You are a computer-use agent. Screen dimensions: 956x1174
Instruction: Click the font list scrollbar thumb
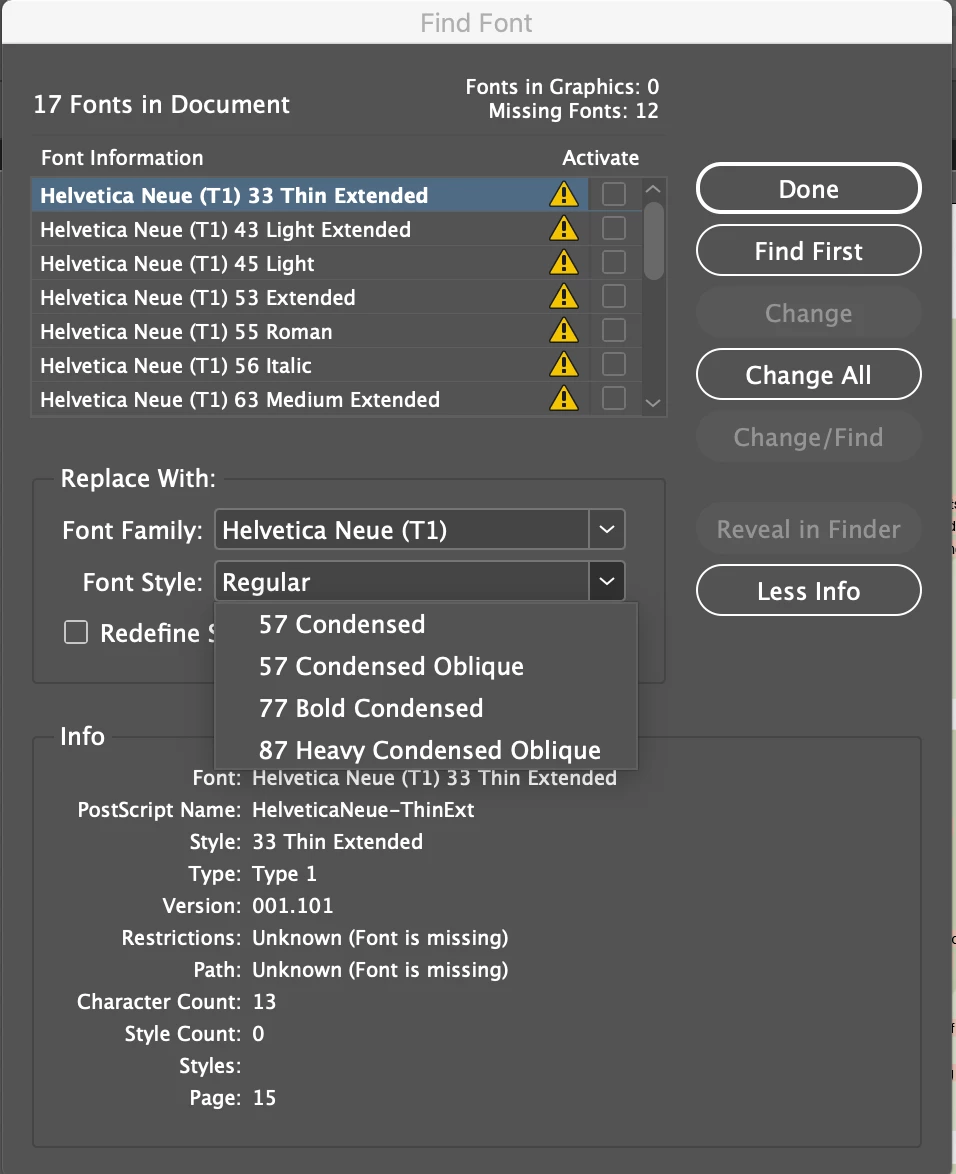click(654, 241)
